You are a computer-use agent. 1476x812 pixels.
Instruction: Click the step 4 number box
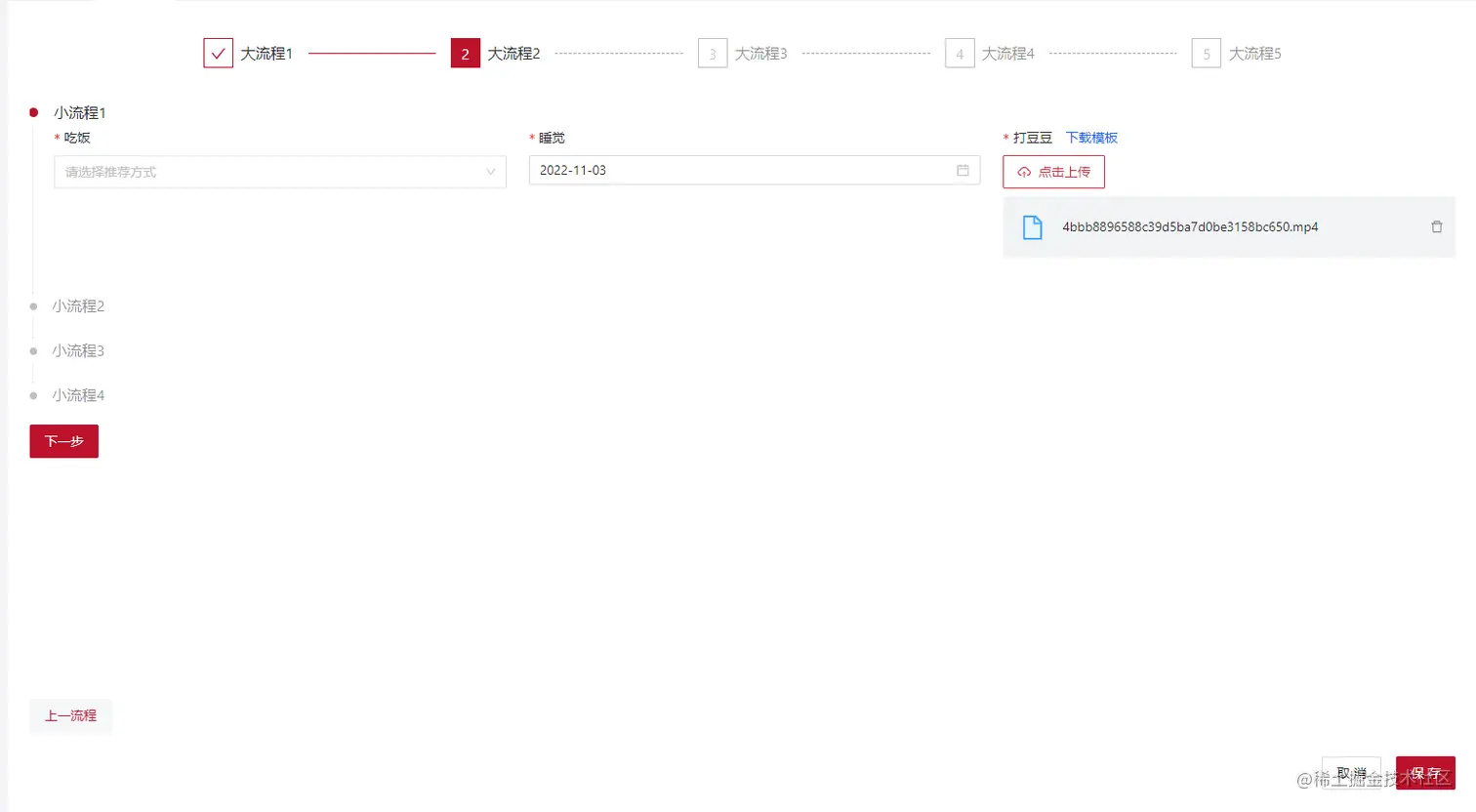[960, 53]
